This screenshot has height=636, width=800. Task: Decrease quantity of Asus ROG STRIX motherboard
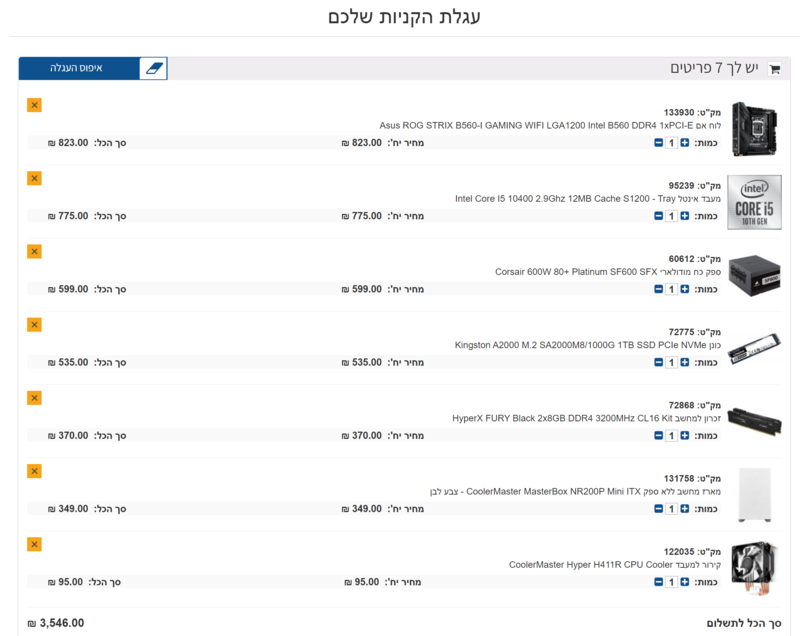click(659, 143)
